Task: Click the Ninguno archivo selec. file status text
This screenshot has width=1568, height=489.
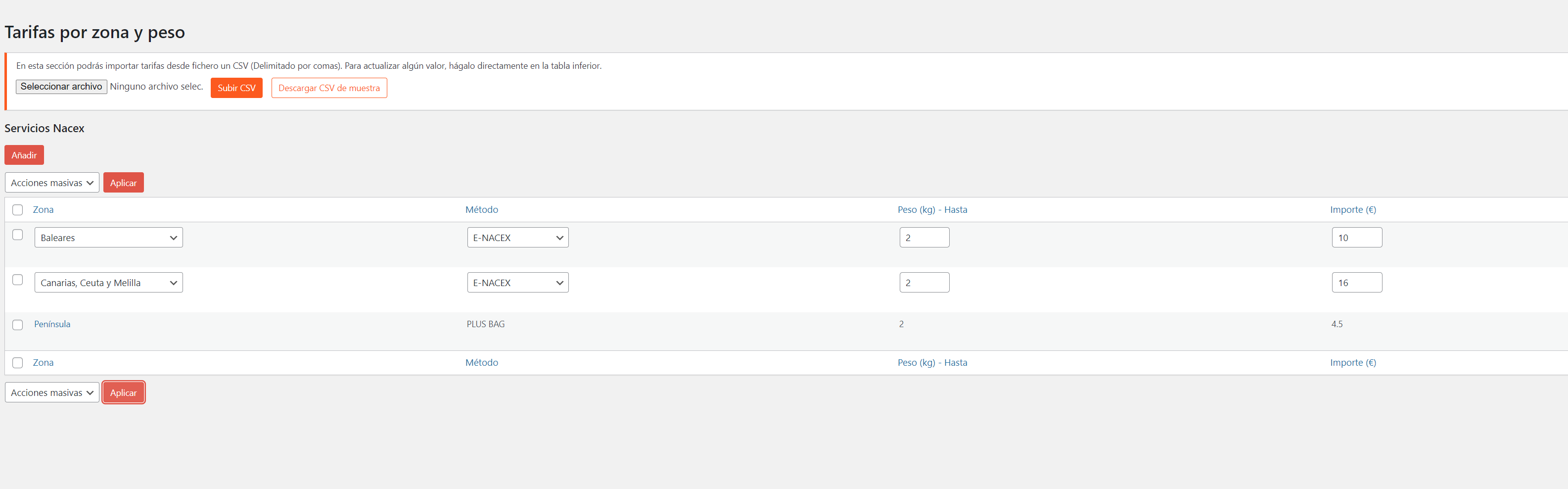Action: pyautogui.click(x=156, y=87)
